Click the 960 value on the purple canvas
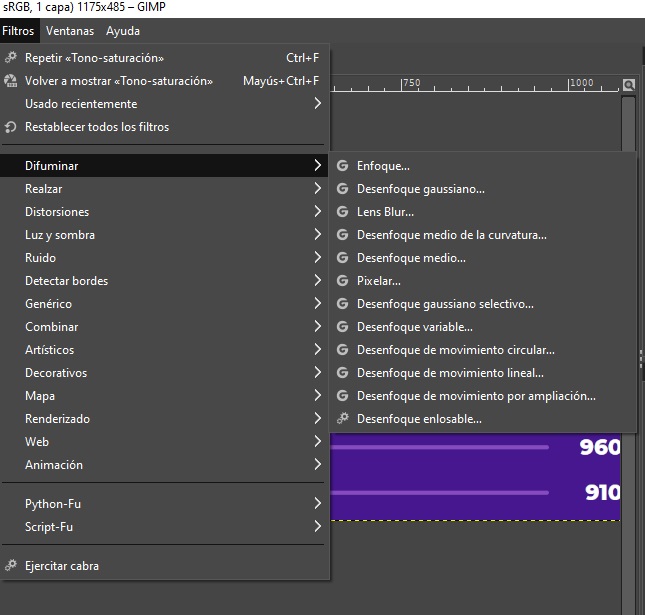 [600, 447]
